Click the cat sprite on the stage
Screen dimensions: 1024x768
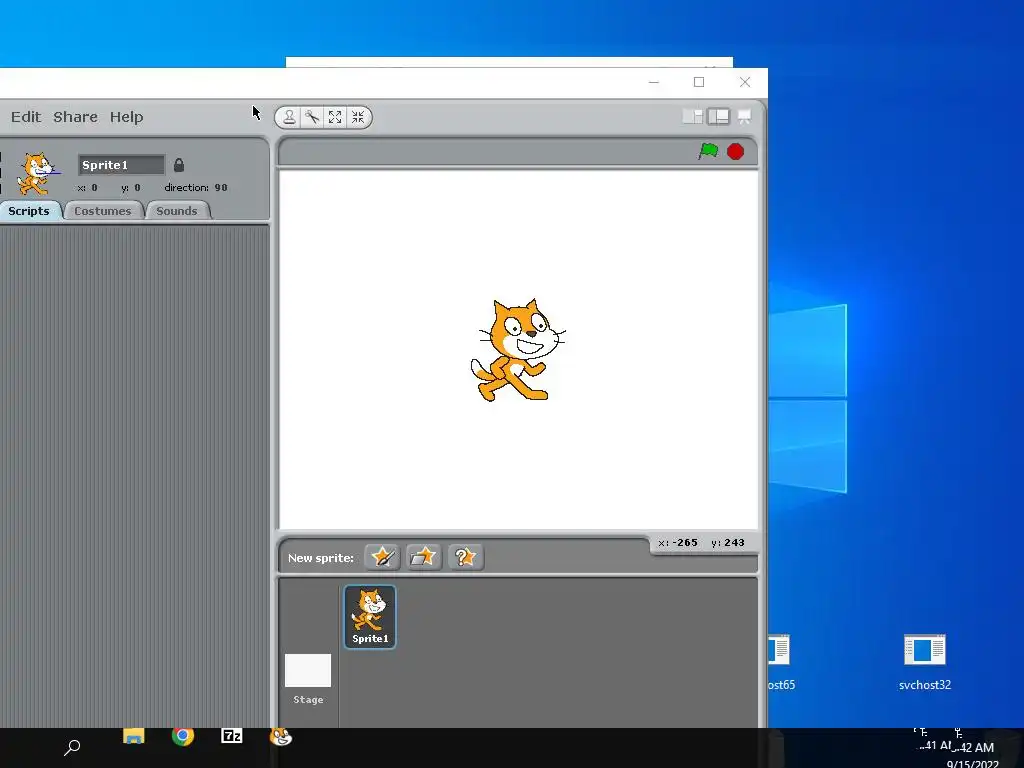[x=518, y=349]
